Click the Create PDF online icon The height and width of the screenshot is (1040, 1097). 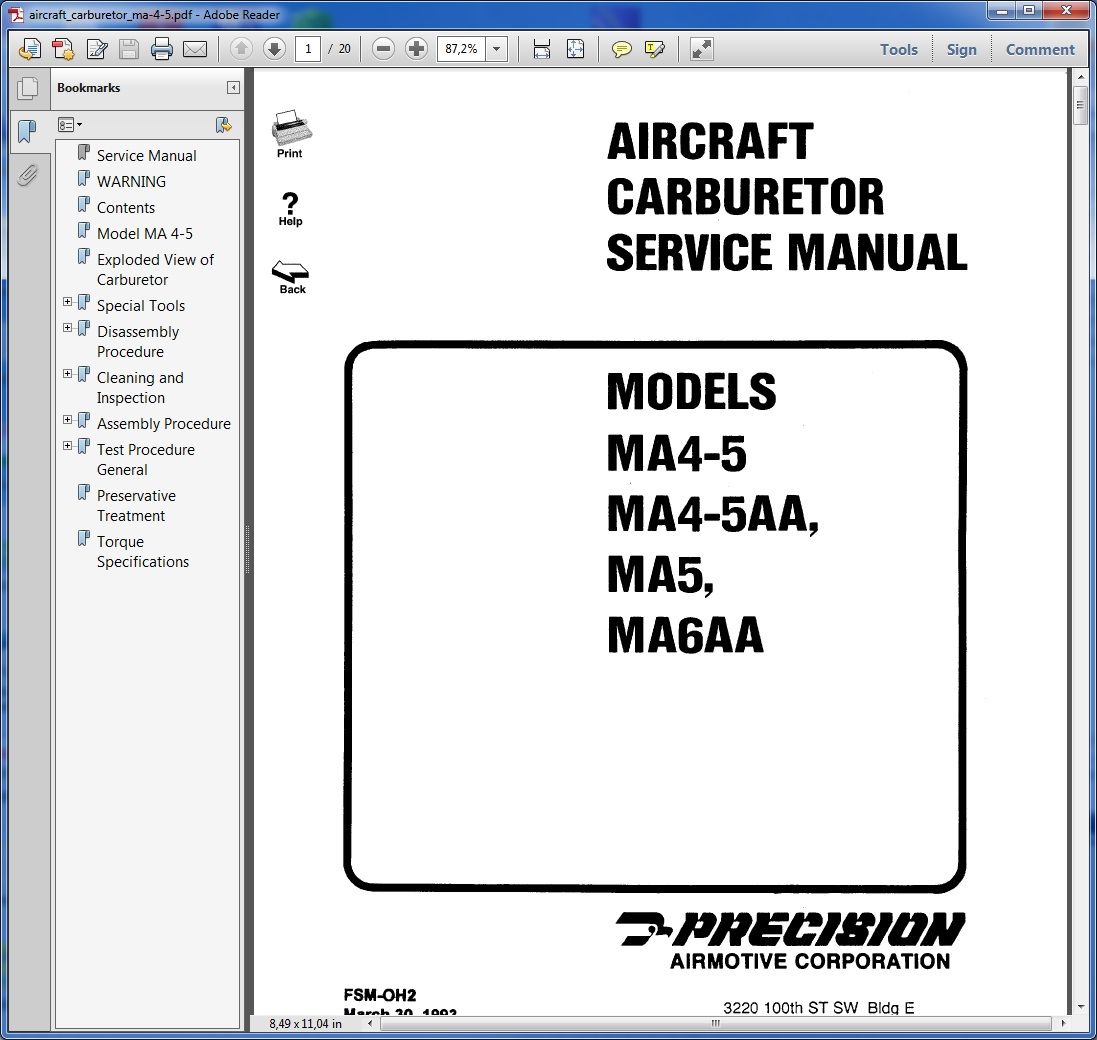[29, 49]
